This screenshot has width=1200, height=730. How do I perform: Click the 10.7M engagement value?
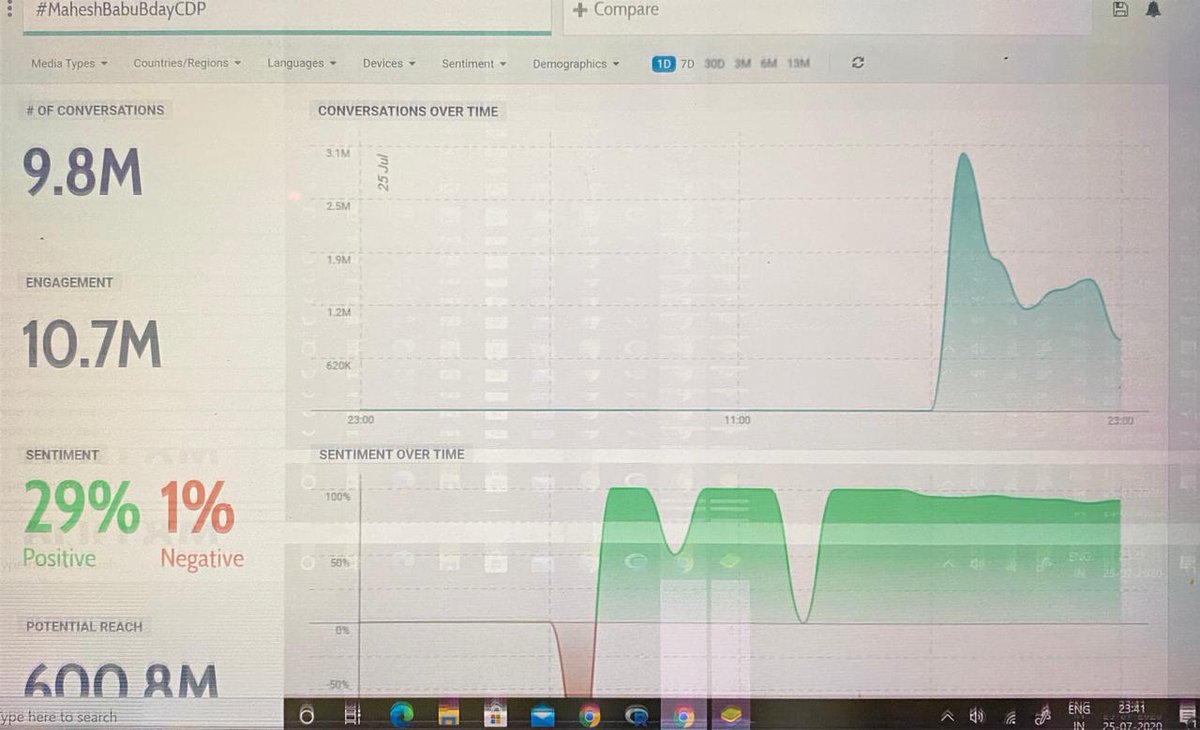coord(92,345)
